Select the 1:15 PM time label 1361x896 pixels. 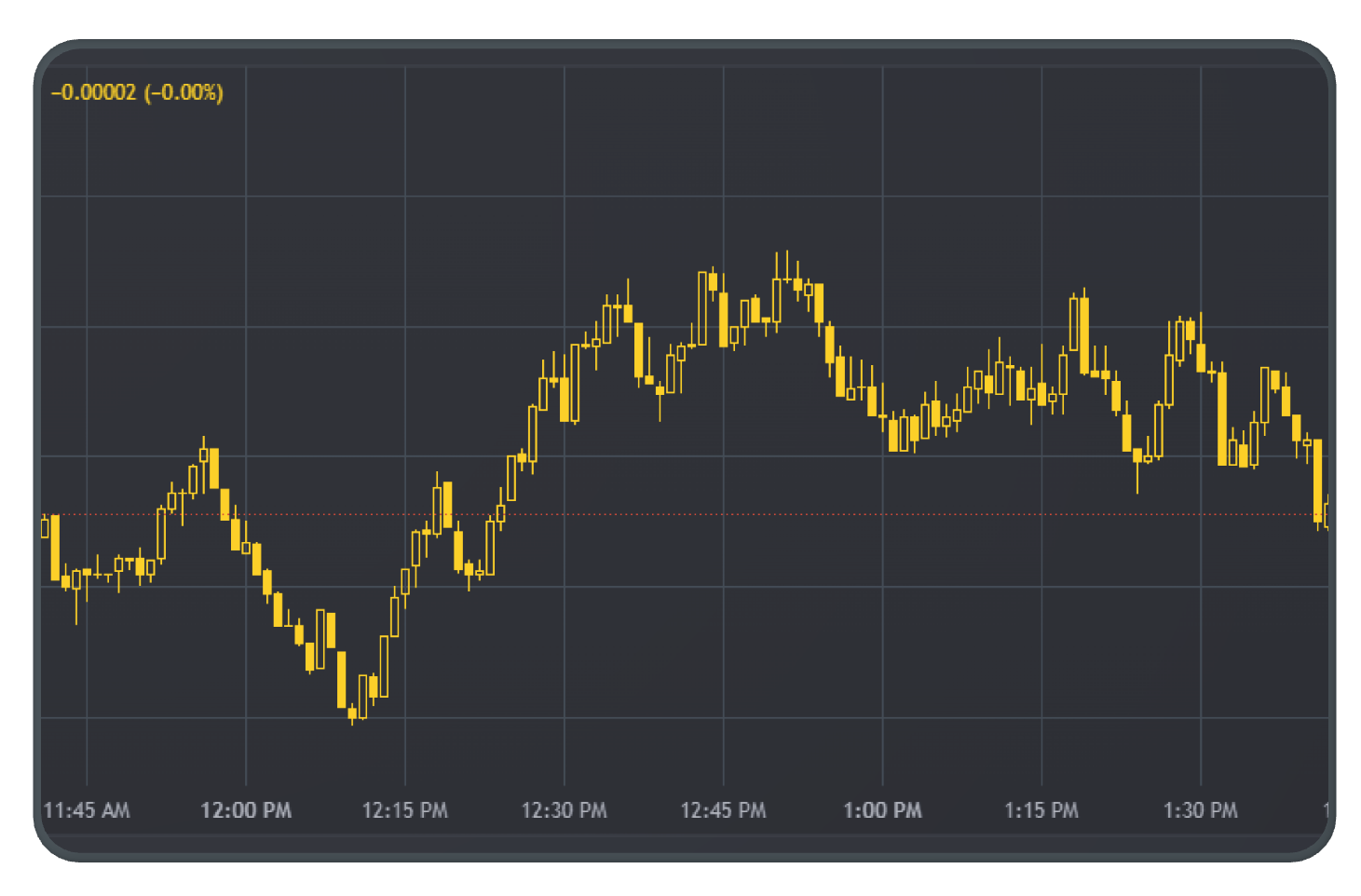pyautogui.click(x=1041, y=810)
